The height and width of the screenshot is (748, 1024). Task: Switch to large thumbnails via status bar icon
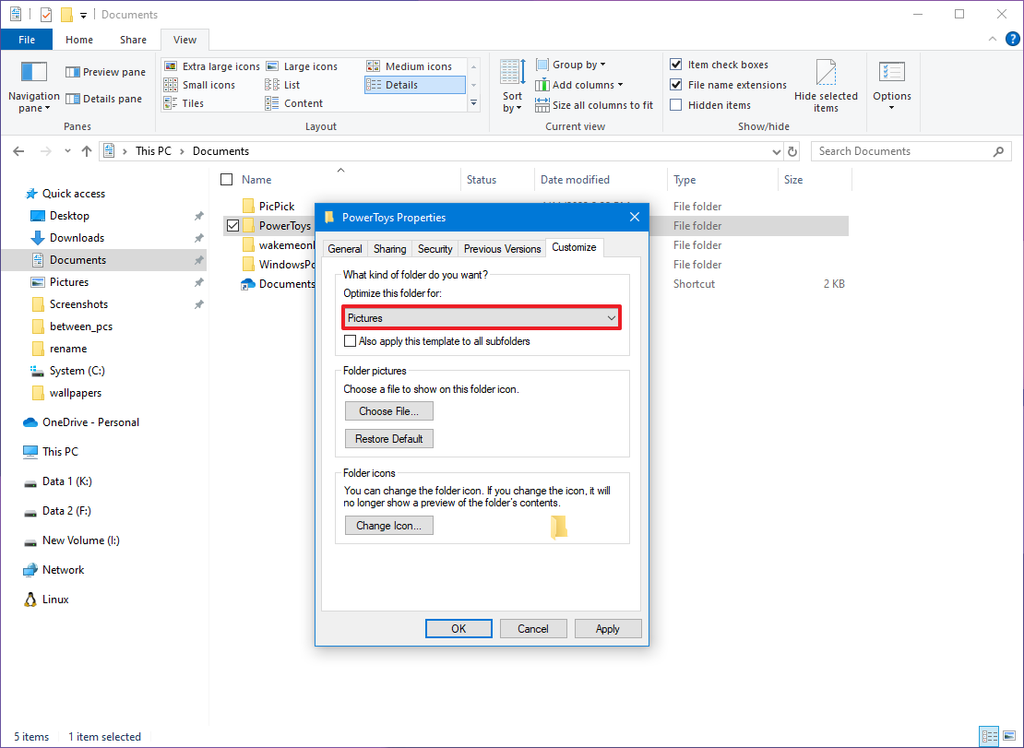click(x=1010, y=736)
